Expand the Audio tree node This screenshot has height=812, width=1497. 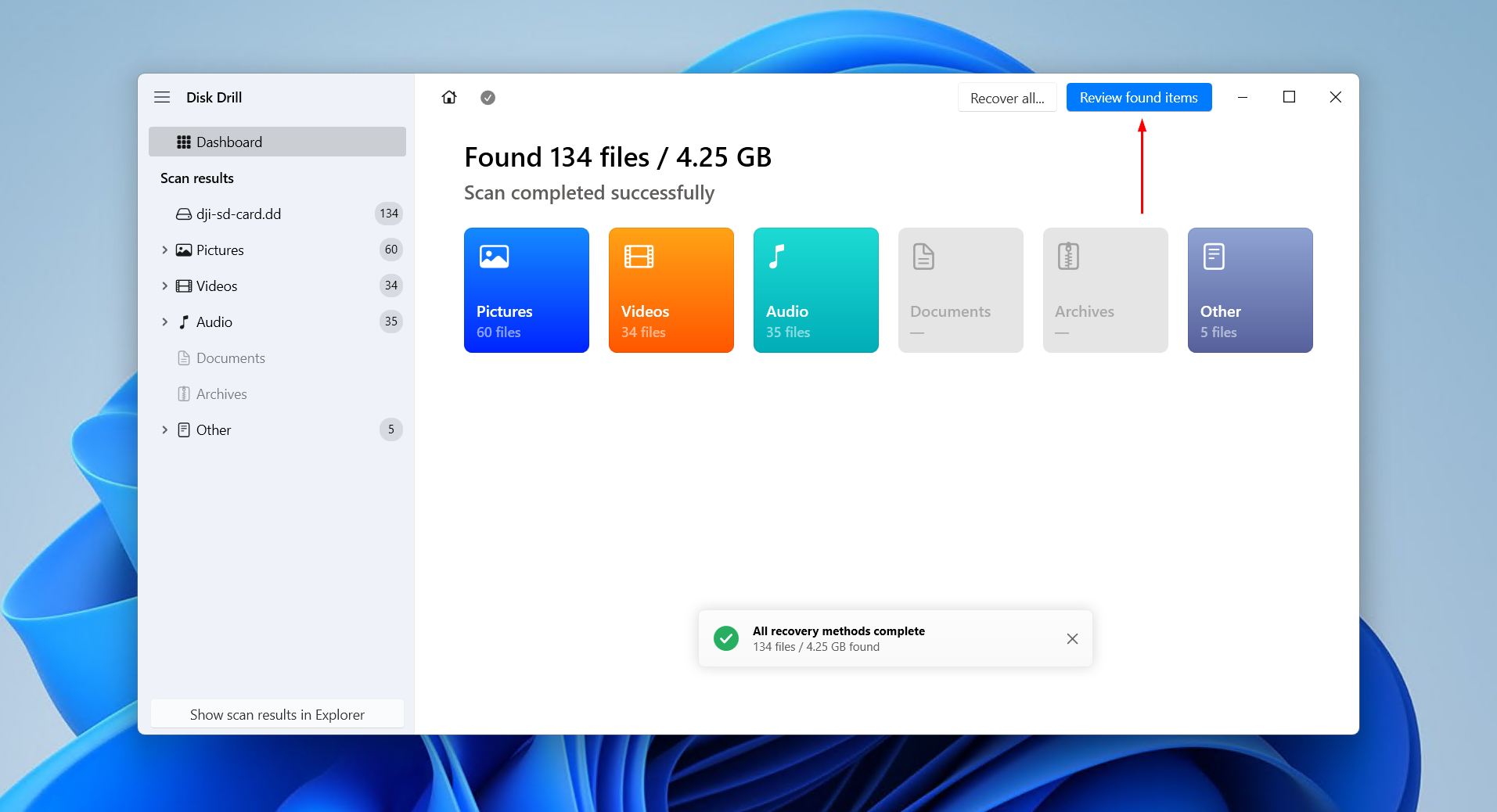tap(164, 322)
